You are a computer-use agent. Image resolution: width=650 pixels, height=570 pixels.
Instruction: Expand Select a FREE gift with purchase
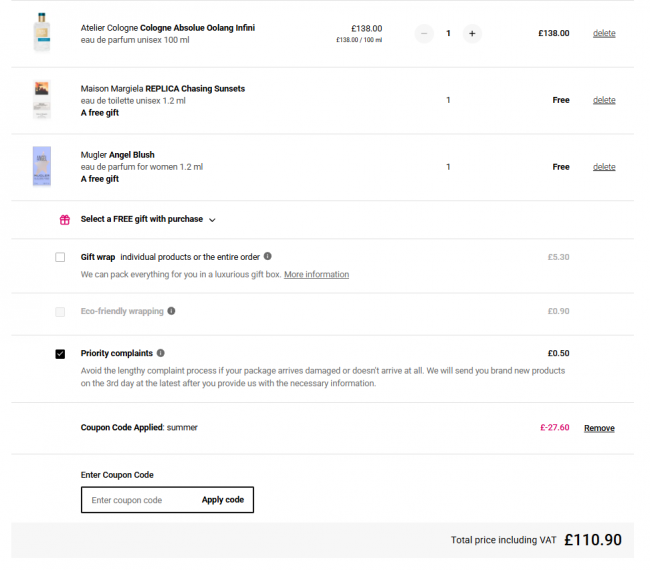click(141, 219)
